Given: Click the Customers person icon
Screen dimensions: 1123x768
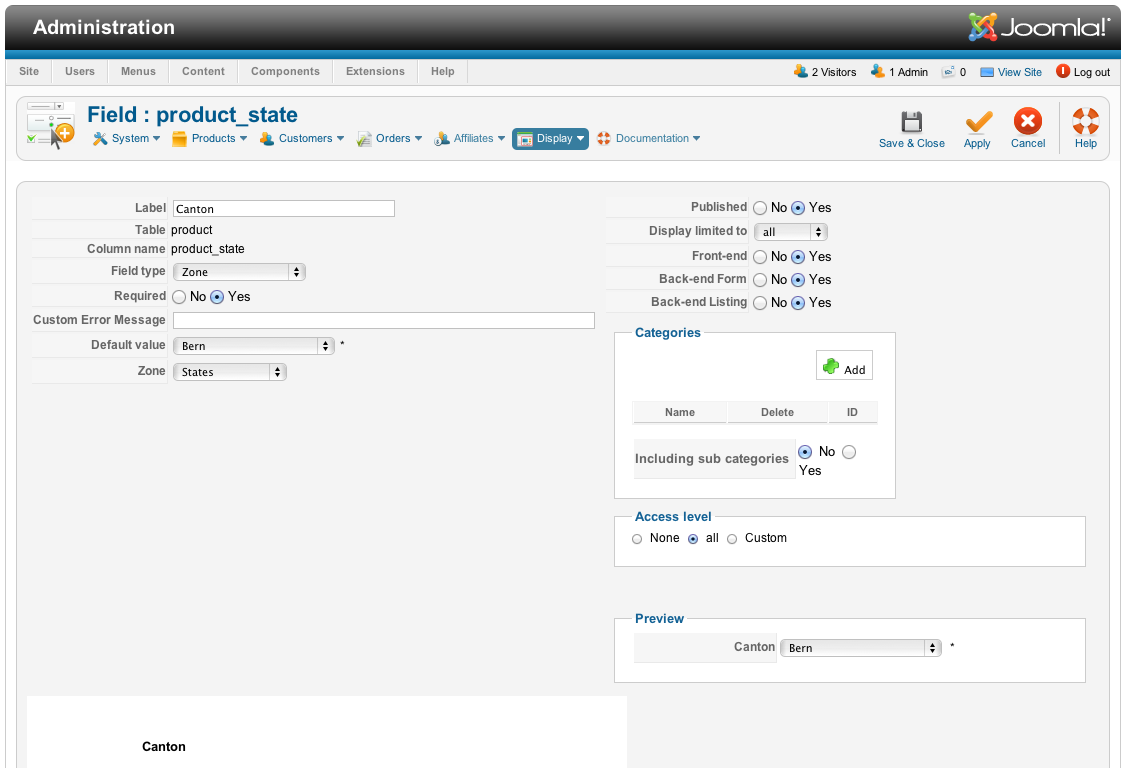Looking at the screenshot, I should [266, 139].
